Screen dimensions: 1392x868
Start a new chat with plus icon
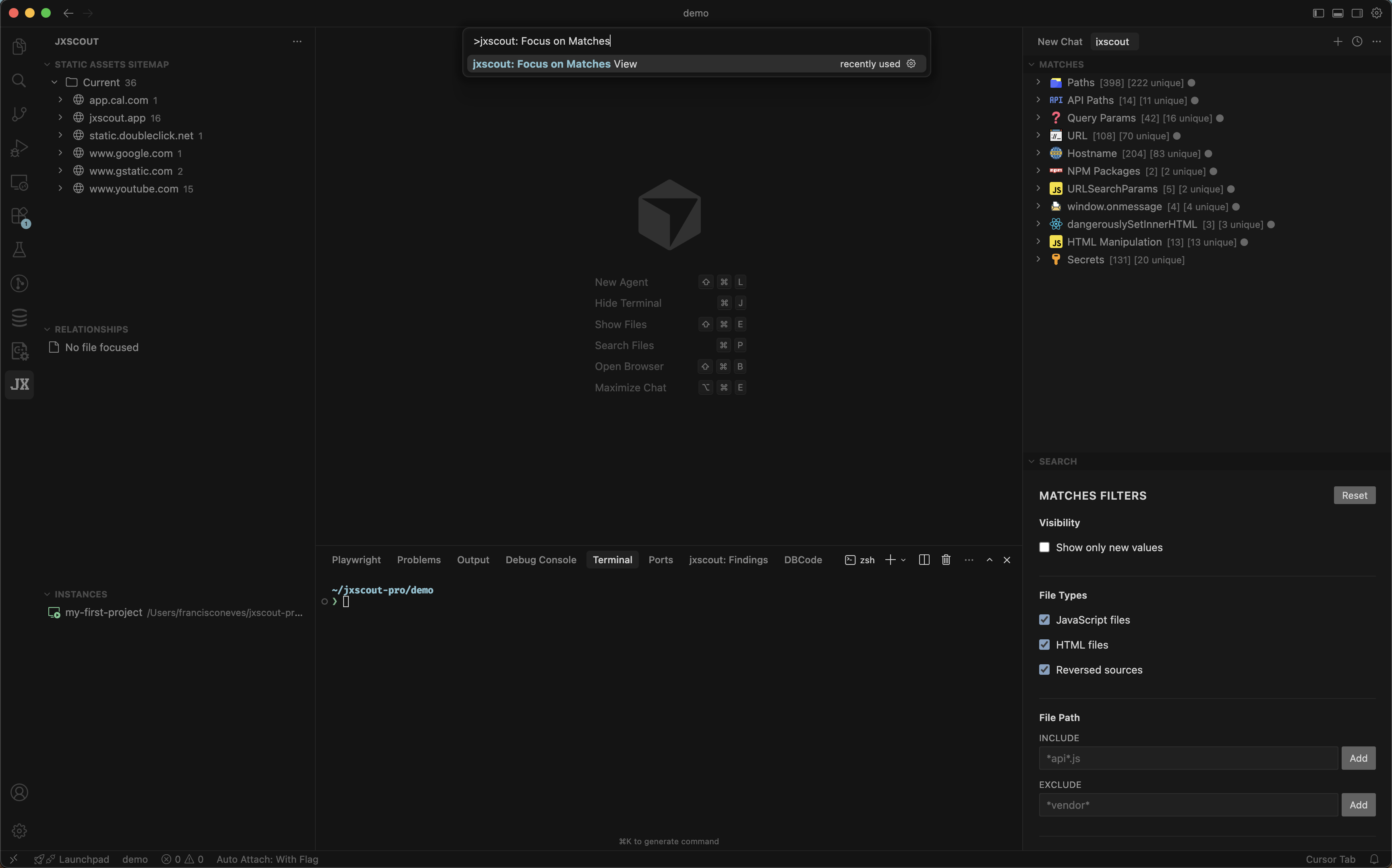pos(1338,41)
